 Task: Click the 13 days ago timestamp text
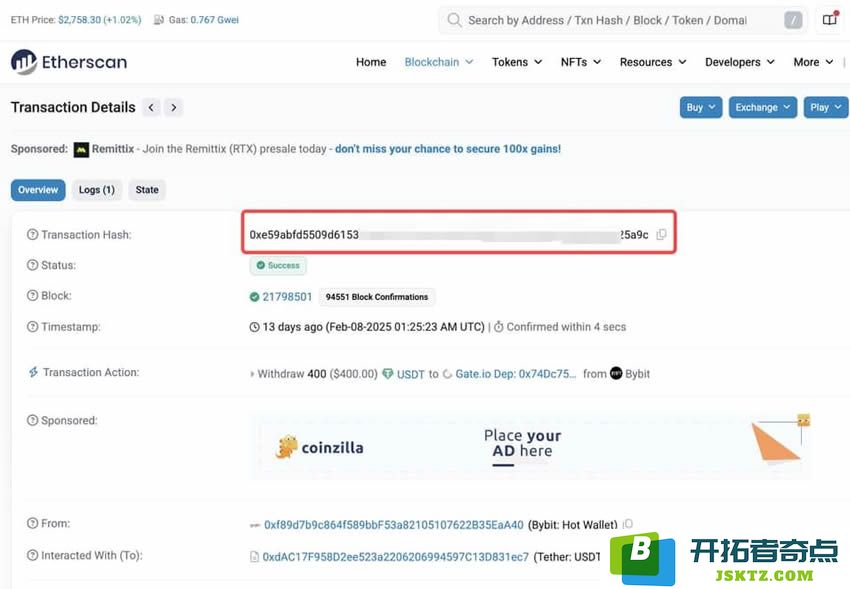click(x=373, y=327)
